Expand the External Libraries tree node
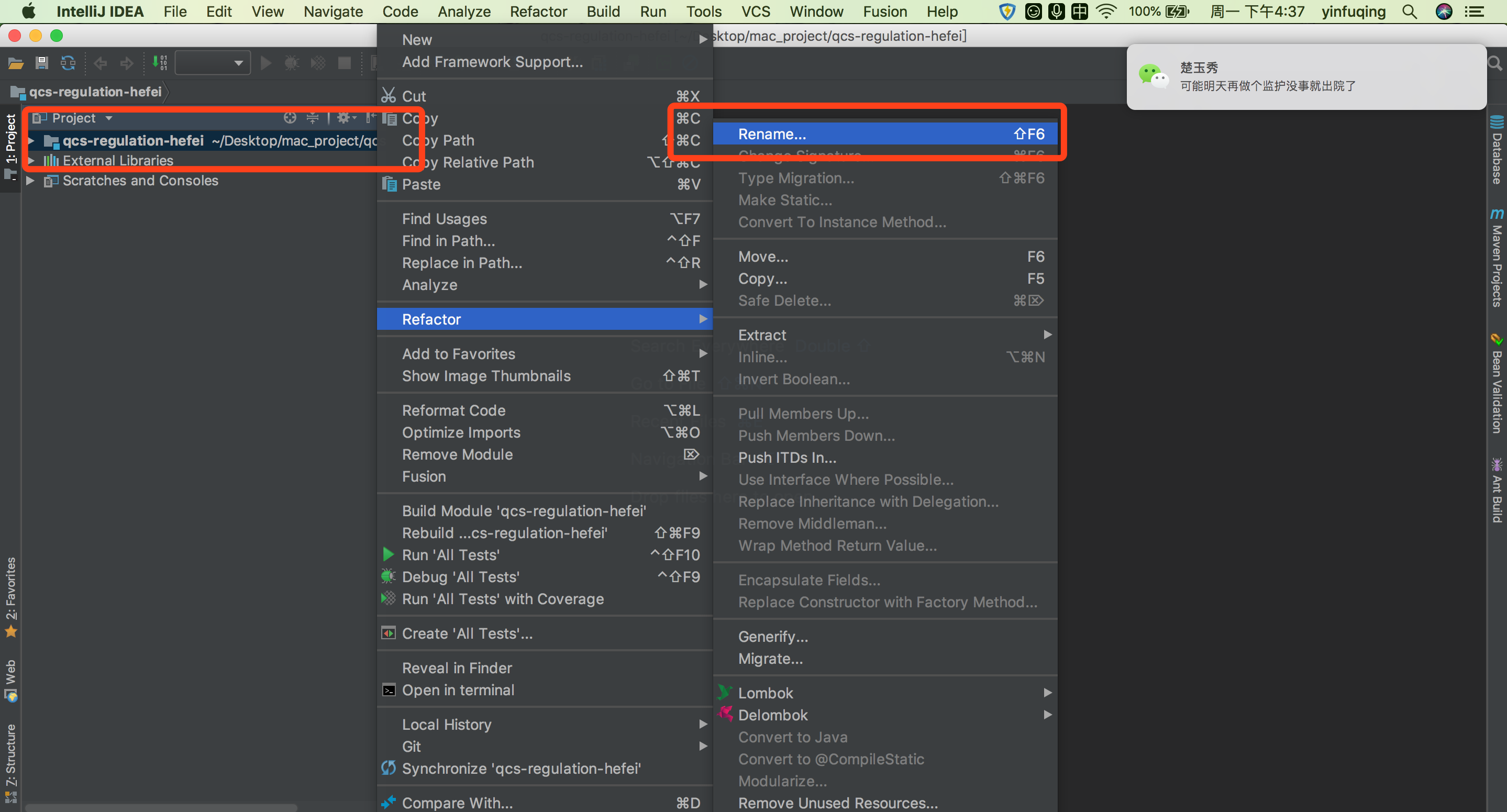 30,160
